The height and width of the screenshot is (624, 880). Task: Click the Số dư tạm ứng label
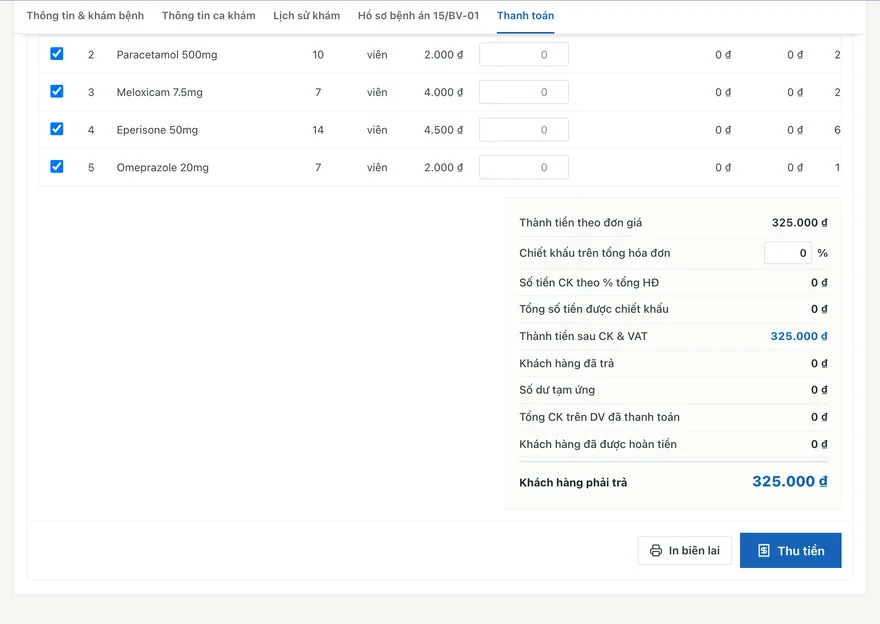557,390
